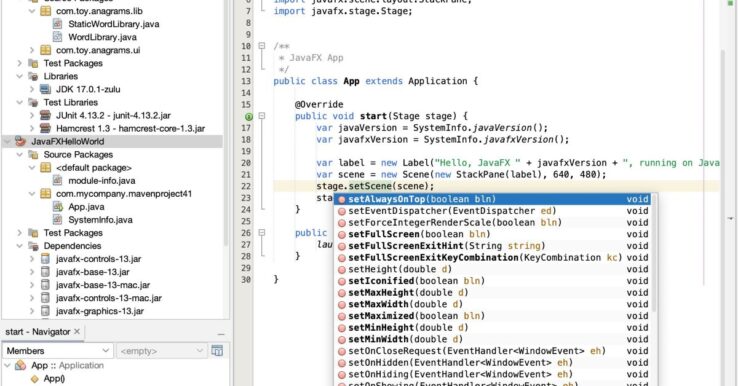Choose setIconified(boolean bln) completion
The height and width of the screenshot is (386, 738).
[493, 281]
